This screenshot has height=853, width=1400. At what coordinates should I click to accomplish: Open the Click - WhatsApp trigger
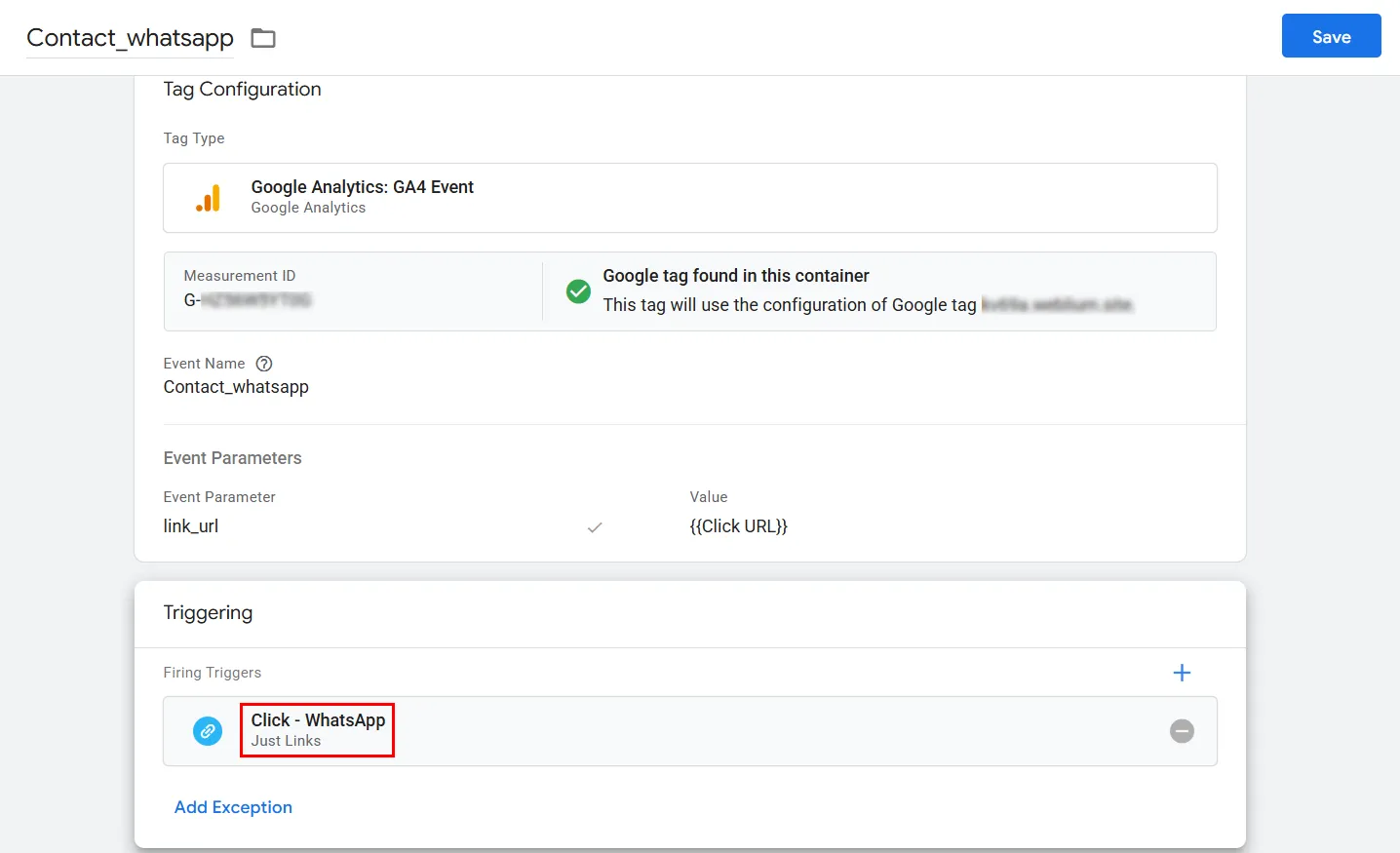click(x=318, y=729)
